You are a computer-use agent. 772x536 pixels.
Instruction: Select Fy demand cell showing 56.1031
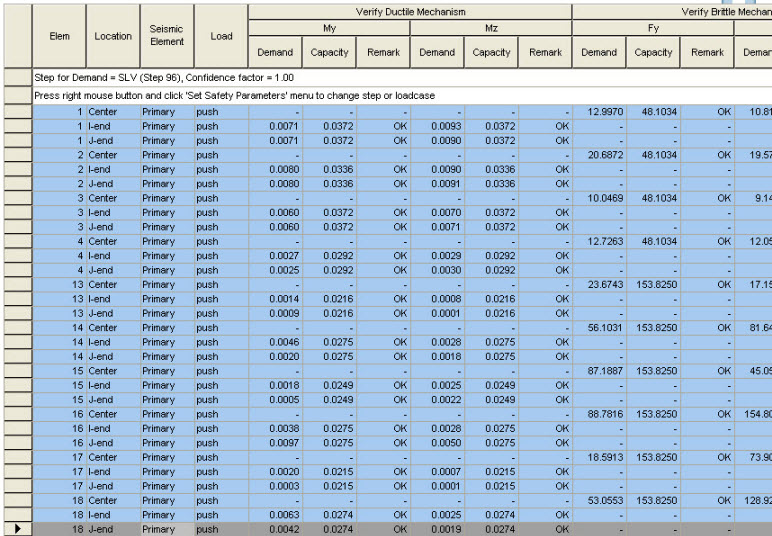599,328
